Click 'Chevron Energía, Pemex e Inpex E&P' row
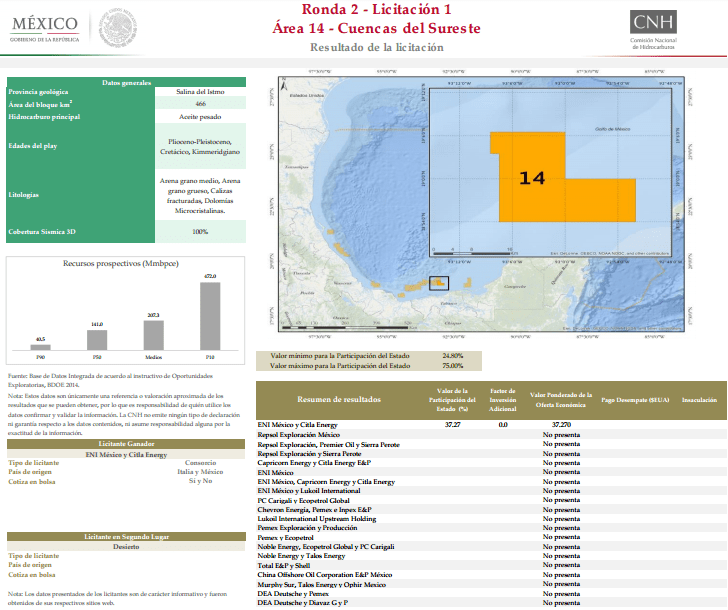 pos(491,510)
